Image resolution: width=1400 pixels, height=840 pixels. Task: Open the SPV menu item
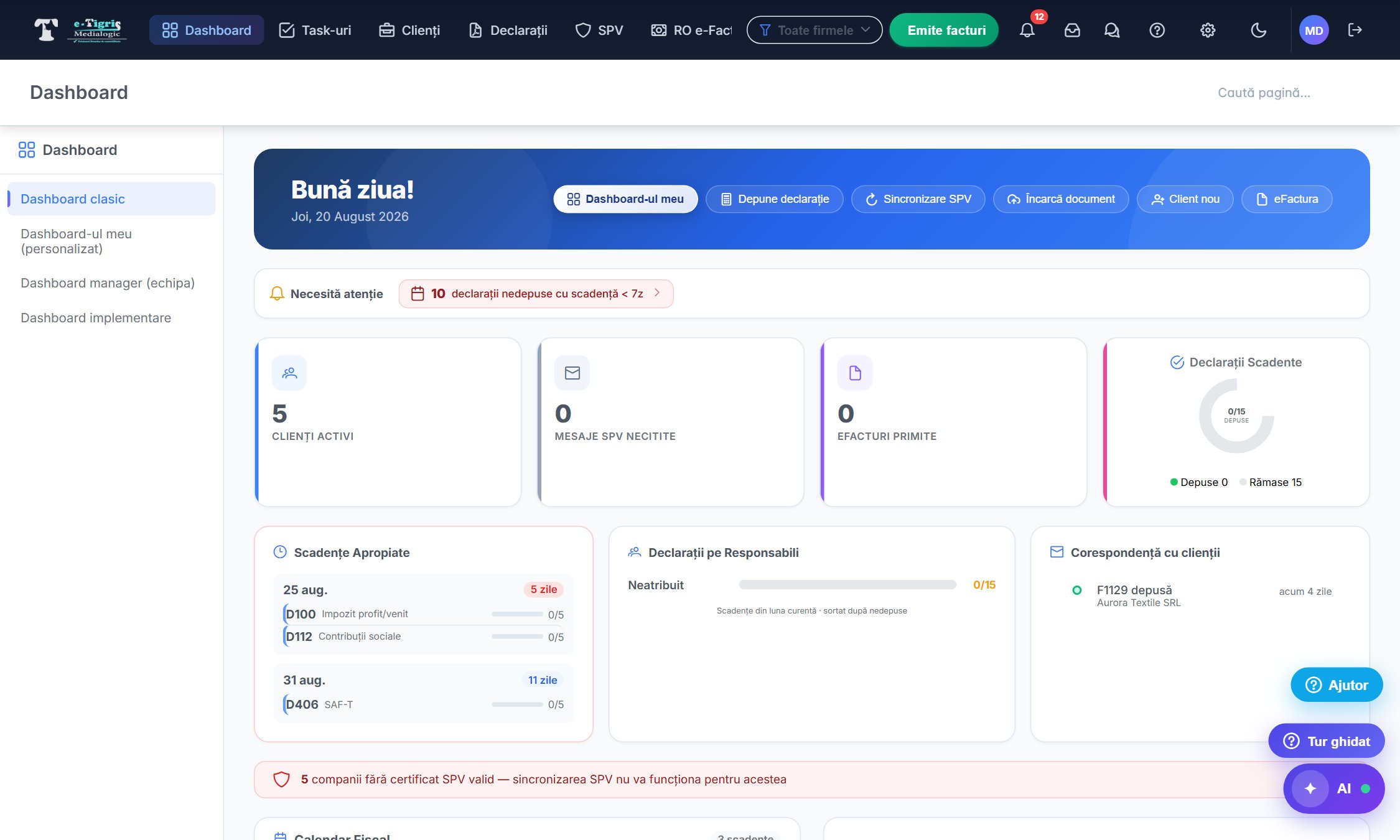(x=599, y=30)
